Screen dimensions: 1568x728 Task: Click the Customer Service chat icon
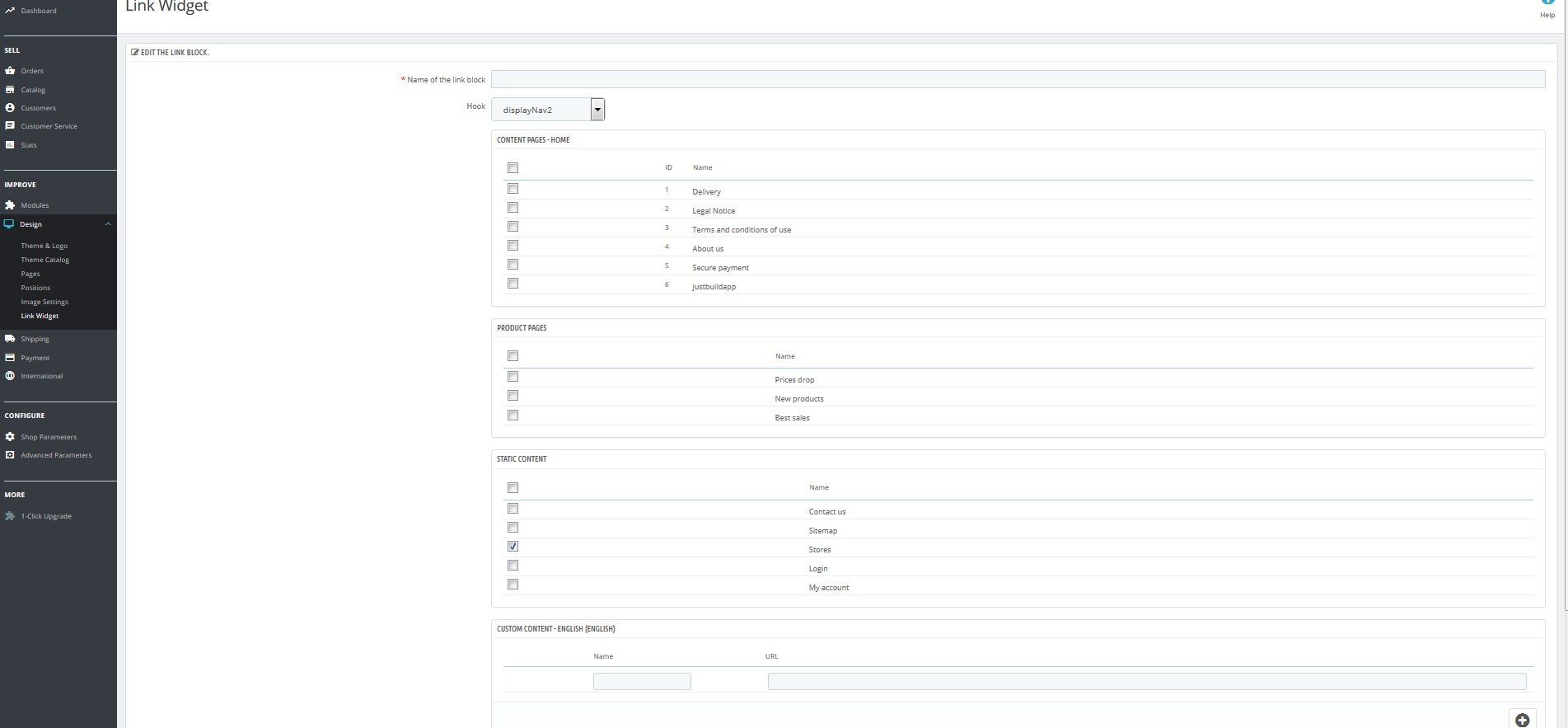coord(10,126)
